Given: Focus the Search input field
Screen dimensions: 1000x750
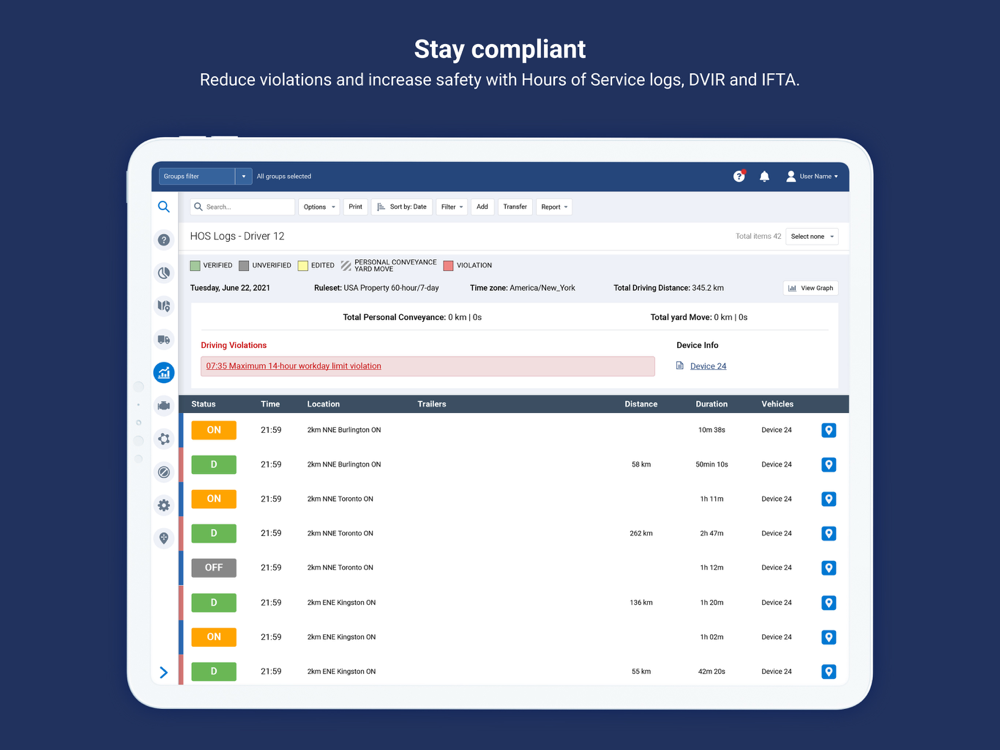Looking at the screenshot, I should point(243,207).
